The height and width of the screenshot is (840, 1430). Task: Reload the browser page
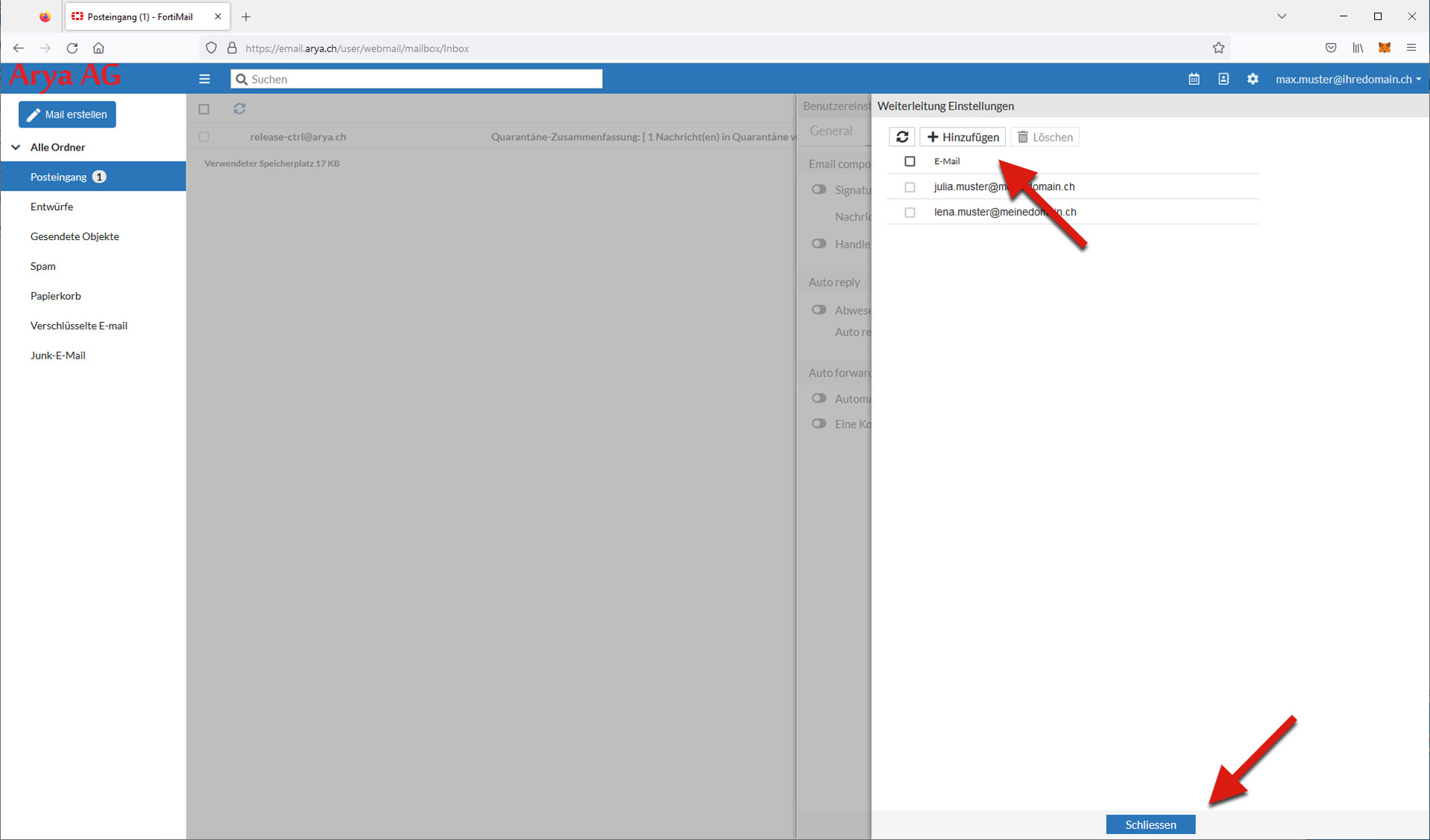[72, 48]
